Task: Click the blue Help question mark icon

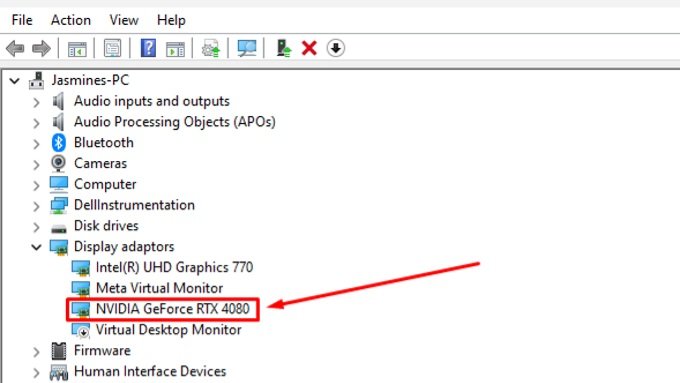Action: click(x=148, y=48)
